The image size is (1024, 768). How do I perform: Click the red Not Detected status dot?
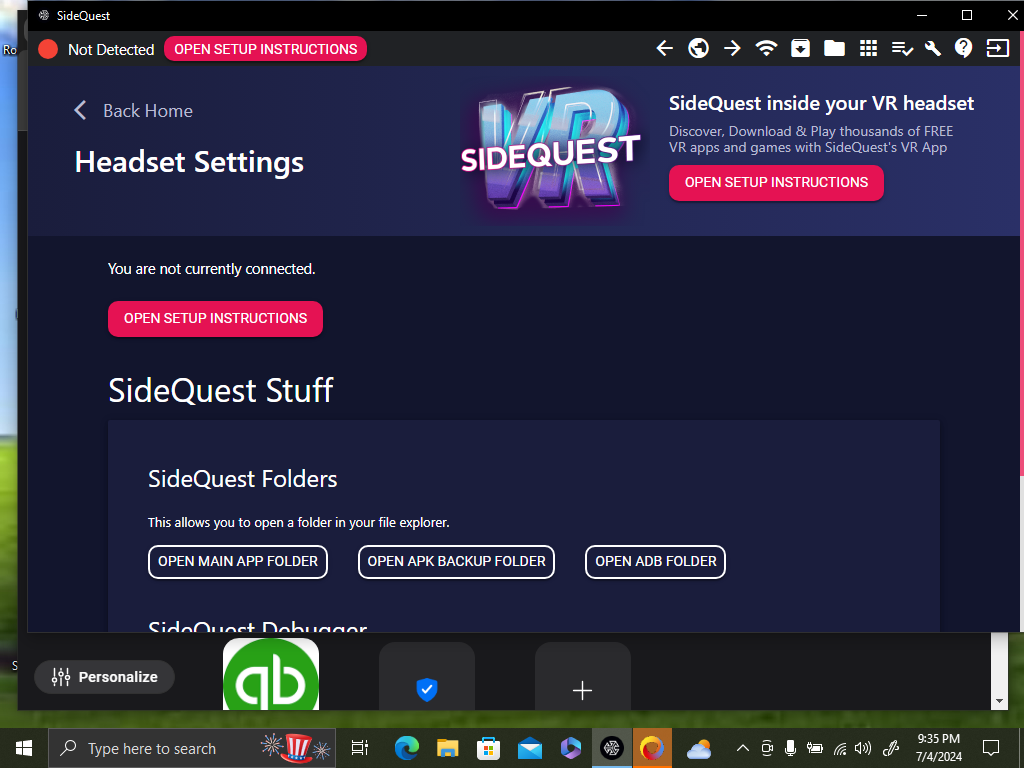click(x=48, y=49)
